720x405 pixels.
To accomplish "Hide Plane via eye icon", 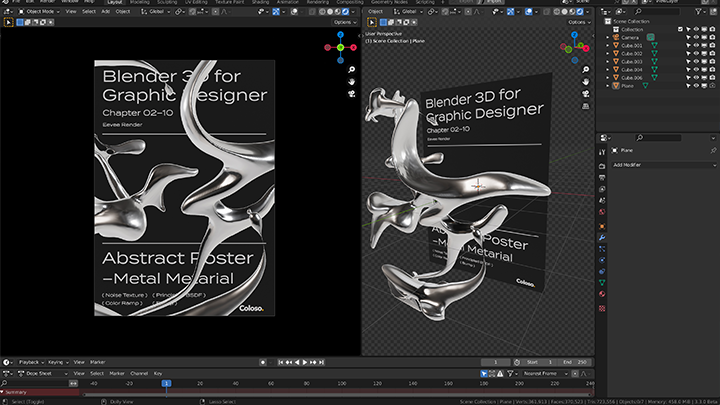I will pos(696,86).
